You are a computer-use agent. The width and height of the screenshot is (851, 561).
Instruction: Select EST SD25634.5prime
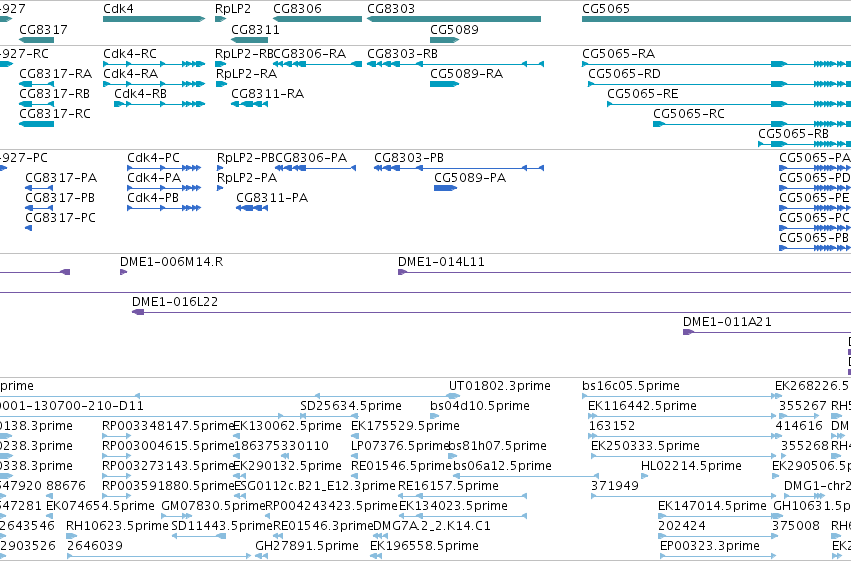point(351,406)
